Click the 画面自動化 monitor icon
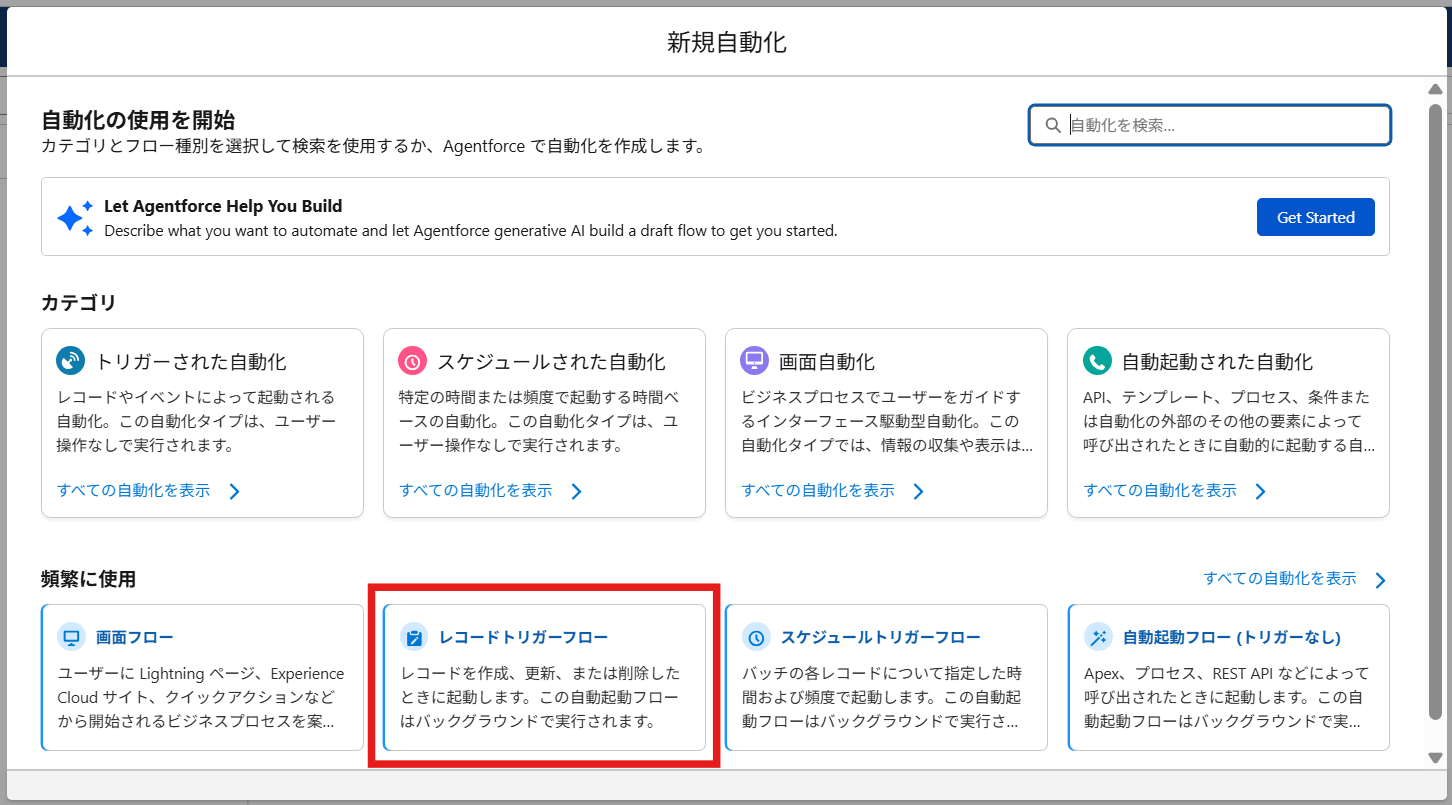Image resolution: width=1452 pixels, height=805 pixels. 755,361
